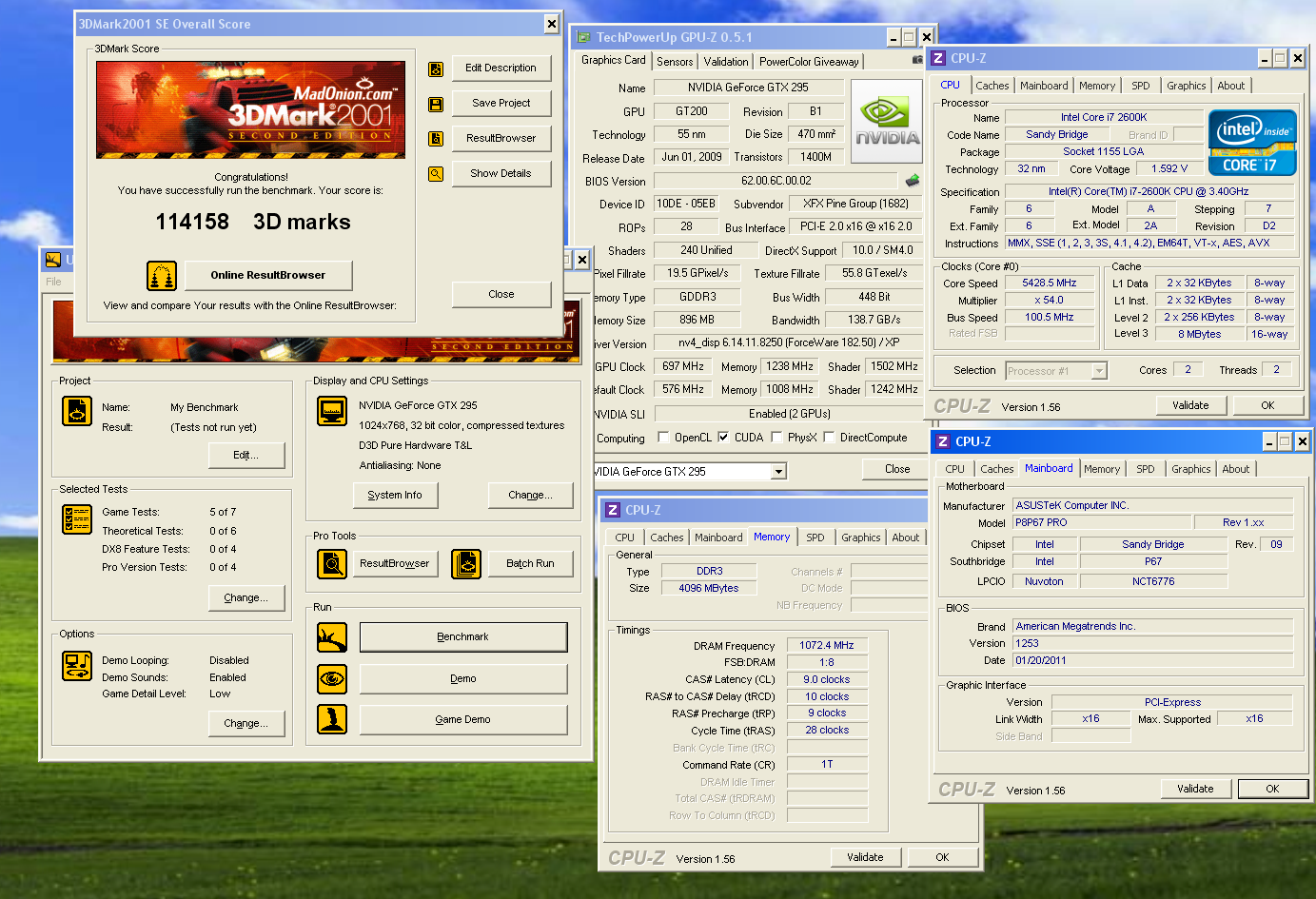
Task: Open CPU tab in CPU-Z Memory window
Action: 624,537
